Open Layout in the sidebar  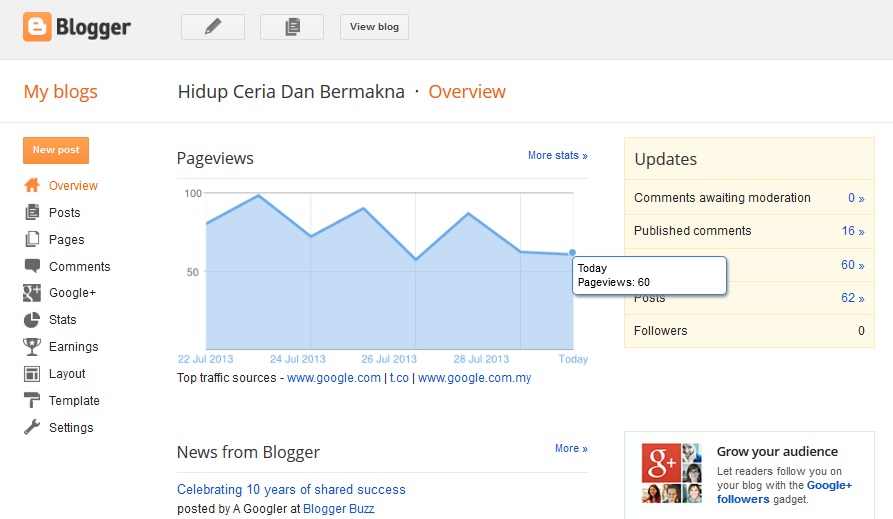(67, 374)
